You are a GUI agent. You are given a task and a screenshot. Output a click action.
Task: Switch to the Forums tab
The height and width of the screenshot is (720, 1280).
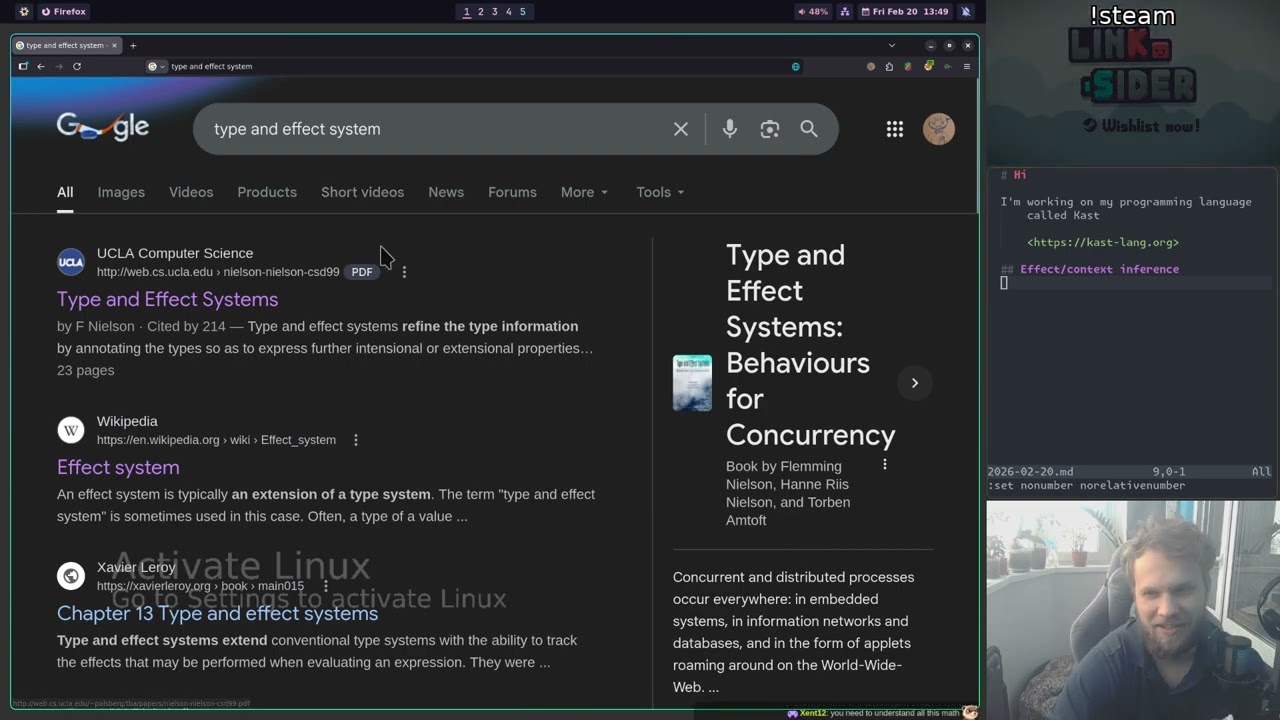(512, 192)
